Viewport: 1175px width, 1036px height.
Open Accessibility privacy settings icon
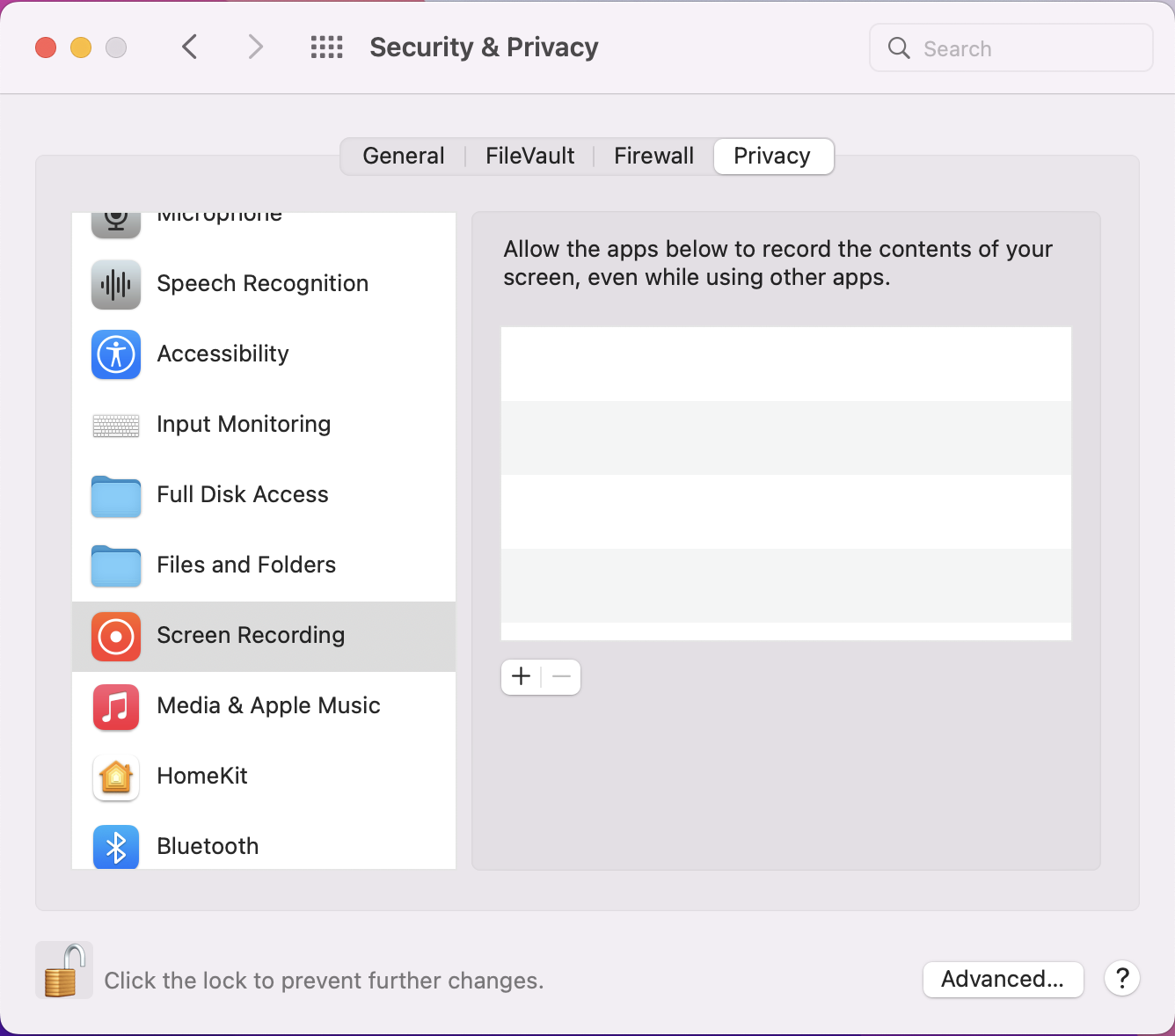click(x=116, y=354)
